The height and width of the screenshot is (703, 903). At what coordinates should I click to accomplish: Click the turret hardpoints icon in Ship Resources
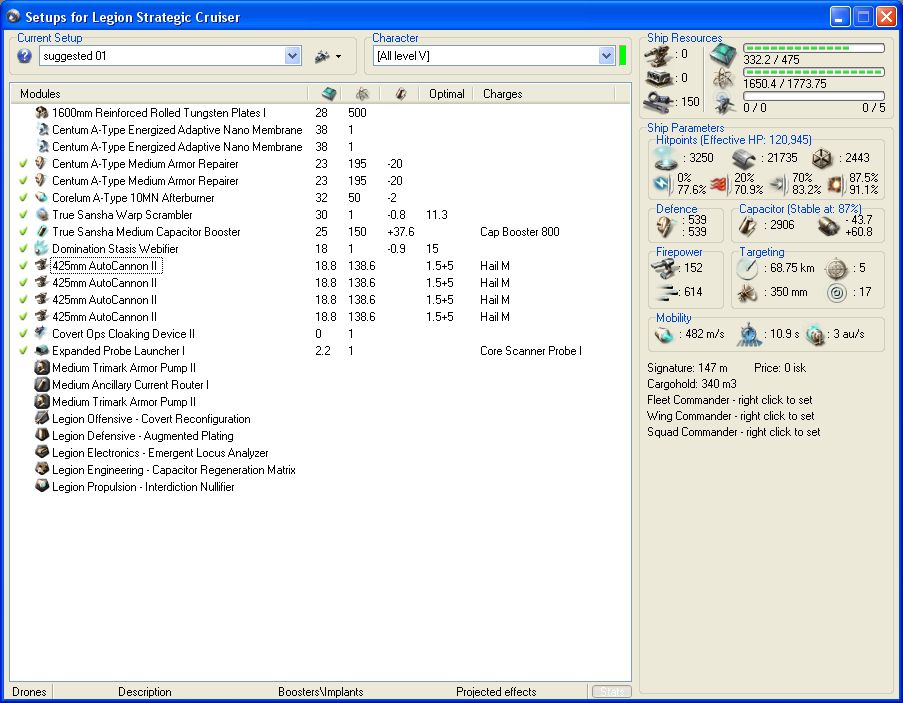pos(658,55)
